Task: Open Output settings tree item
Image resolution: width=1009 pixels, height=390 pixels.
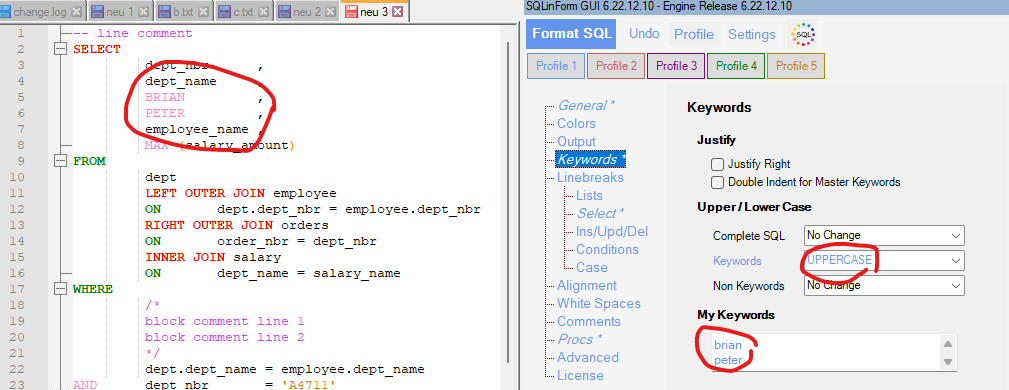Action: point(576,142)
